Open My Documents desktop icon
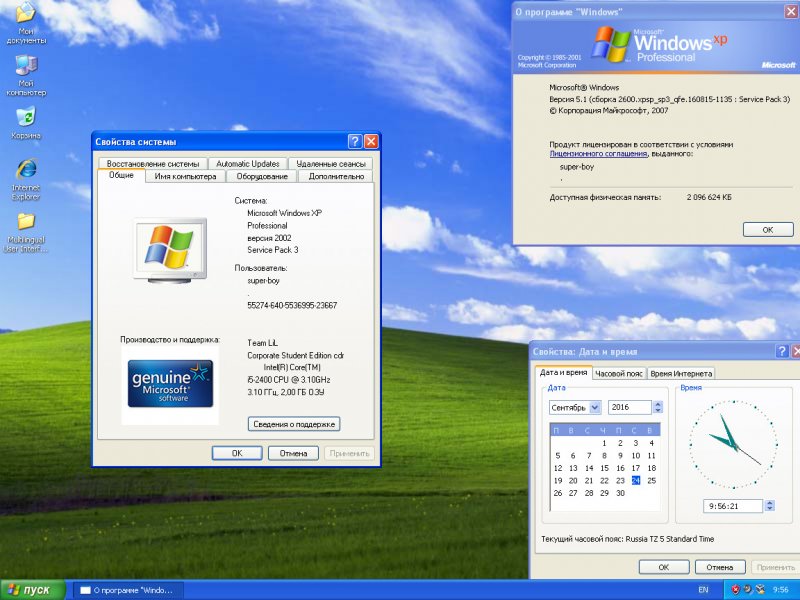The width and height of the screenshot is (800, 600). 26,22
